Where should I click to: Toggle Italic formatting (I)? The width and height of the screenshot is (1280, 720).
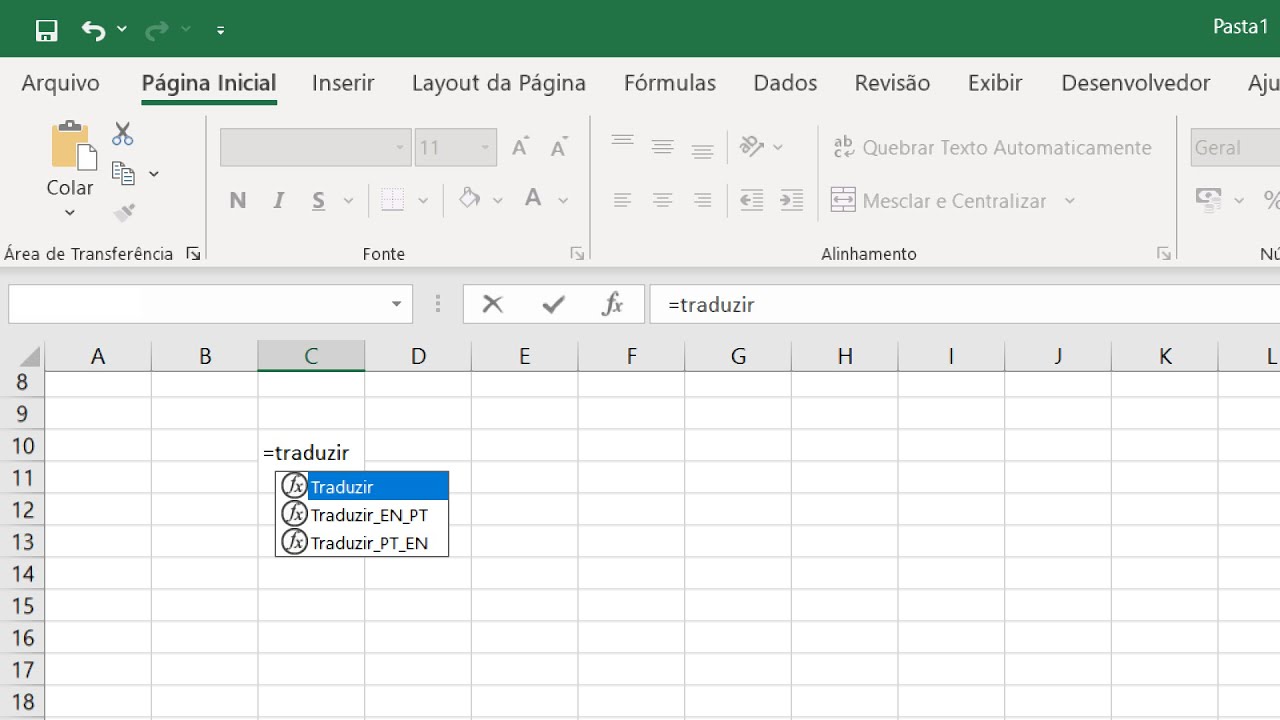click(x=279, y=201)
